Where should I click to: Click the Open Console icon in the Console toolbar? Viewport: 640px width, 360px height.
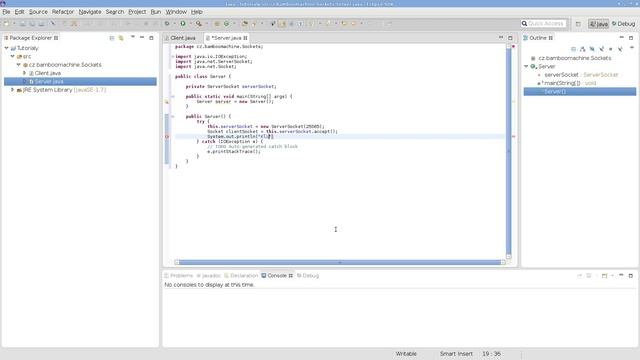[604, 276]
